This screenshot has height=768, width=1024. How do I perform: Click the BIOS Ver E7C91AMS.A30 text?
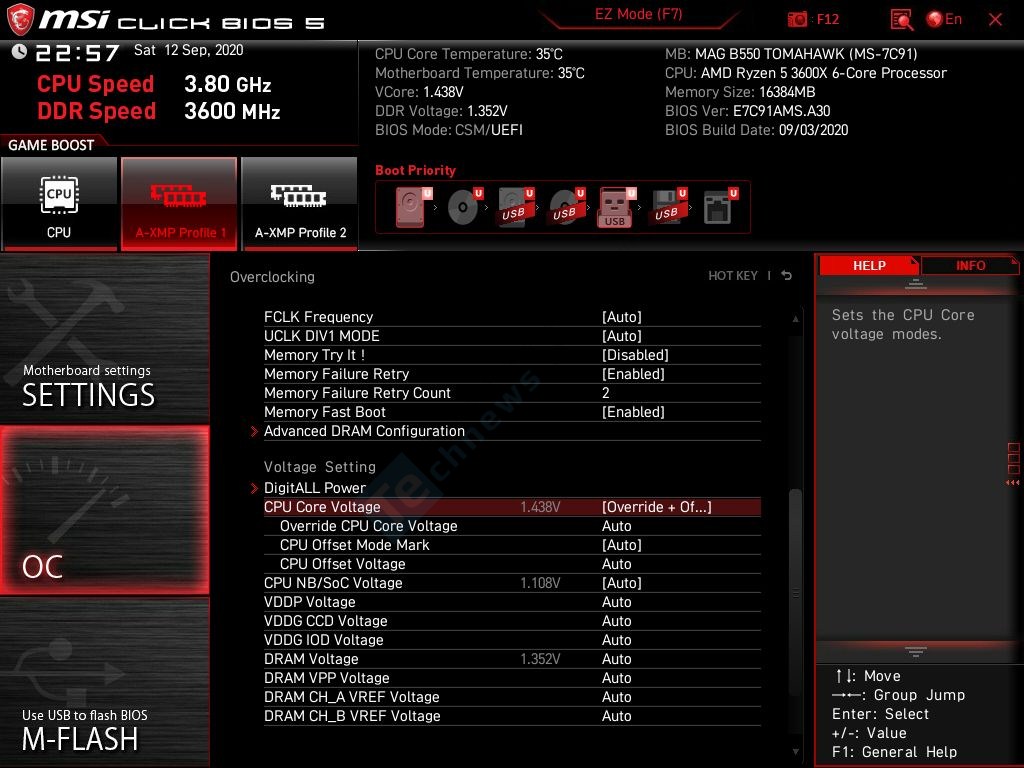click(748, 111)
